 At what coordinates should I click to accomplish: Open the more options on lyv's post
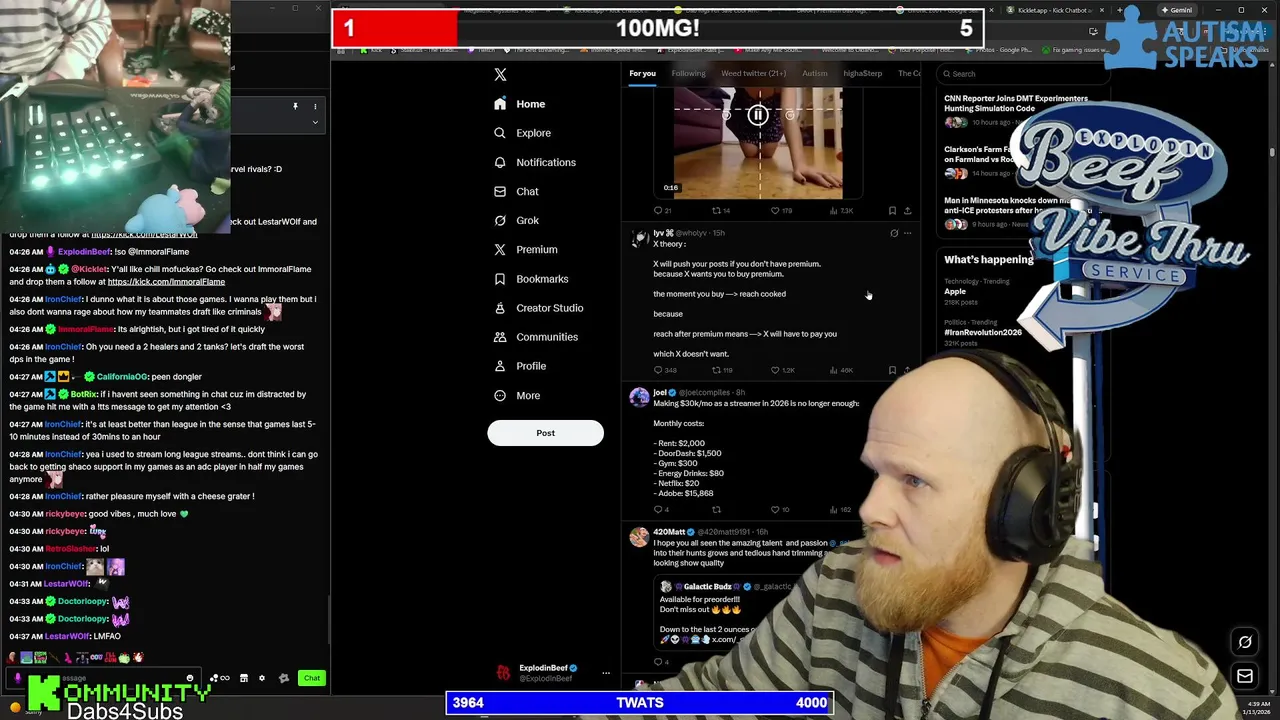tap(907, 233)
